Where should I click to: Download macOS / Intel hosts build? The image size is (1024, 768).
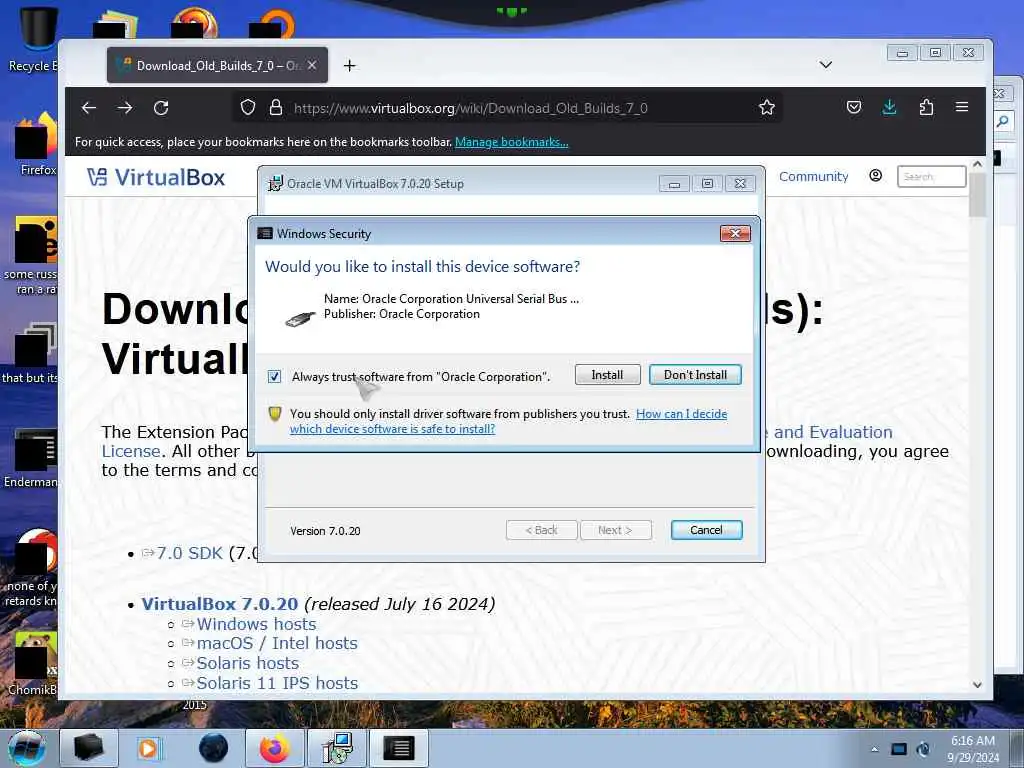tap(277, 643)
